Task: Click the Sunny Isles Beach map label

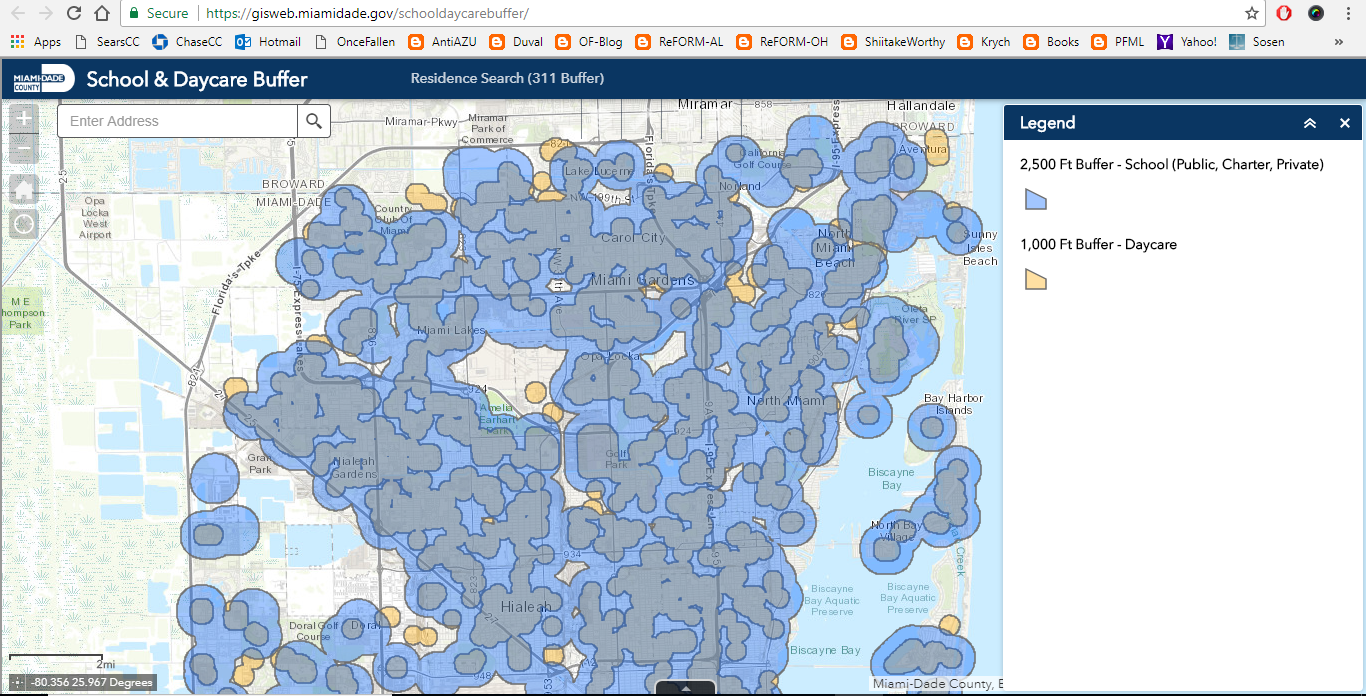Action: click(980, 248)
